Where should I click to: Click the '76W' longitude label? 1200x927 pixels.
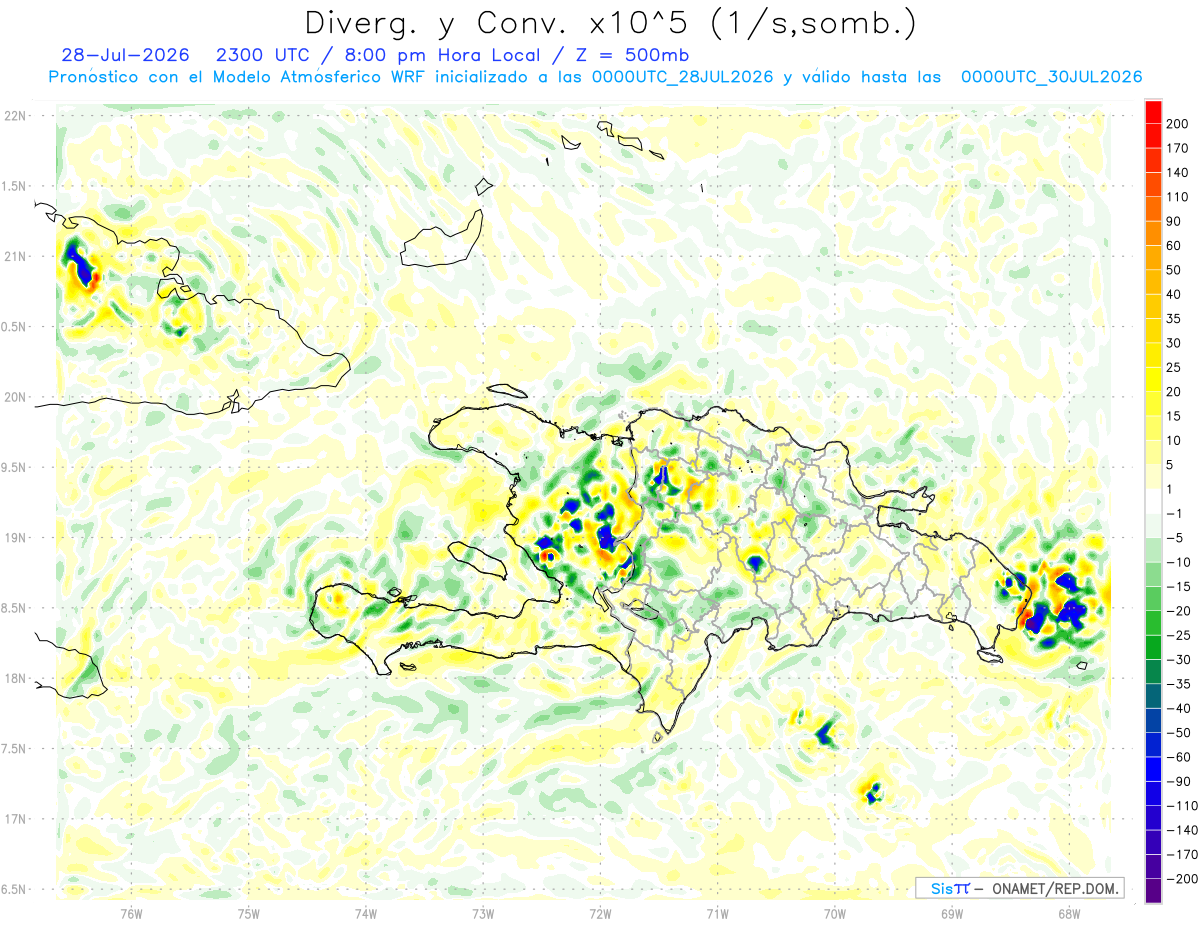coord(131,913)
